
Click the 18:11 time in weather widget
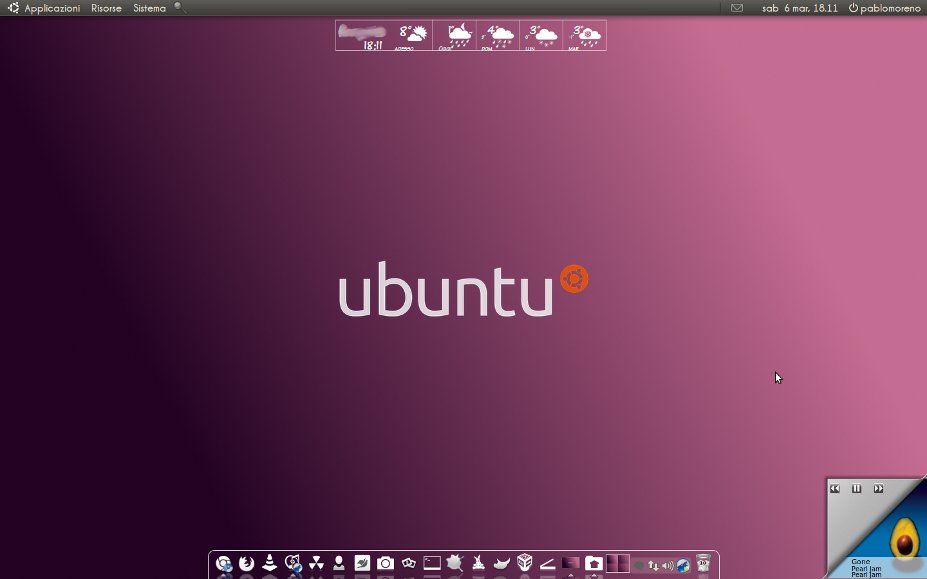(x=372, y=45)
